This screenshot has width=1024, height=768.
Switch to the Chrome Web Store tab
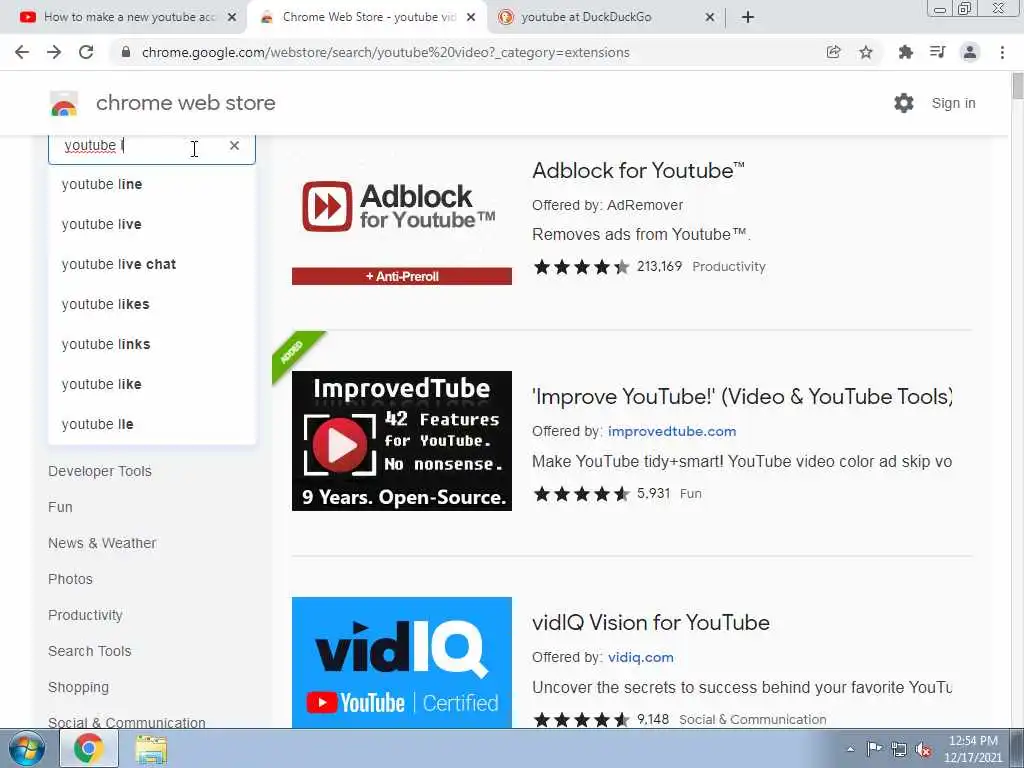pos(366,17)
